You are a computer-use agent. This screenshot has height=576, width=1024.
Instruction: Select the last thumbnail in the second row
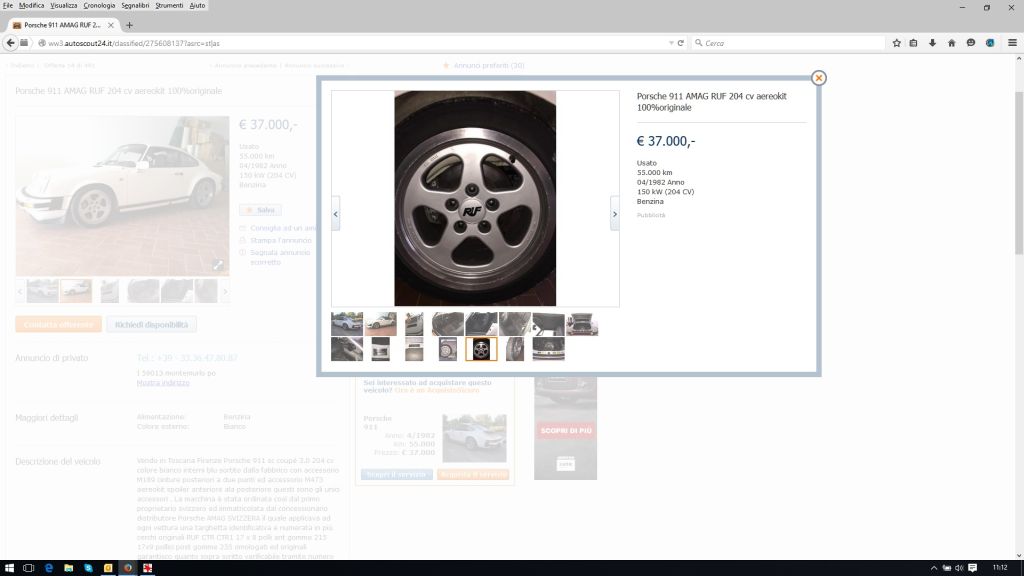click(549, 349)
